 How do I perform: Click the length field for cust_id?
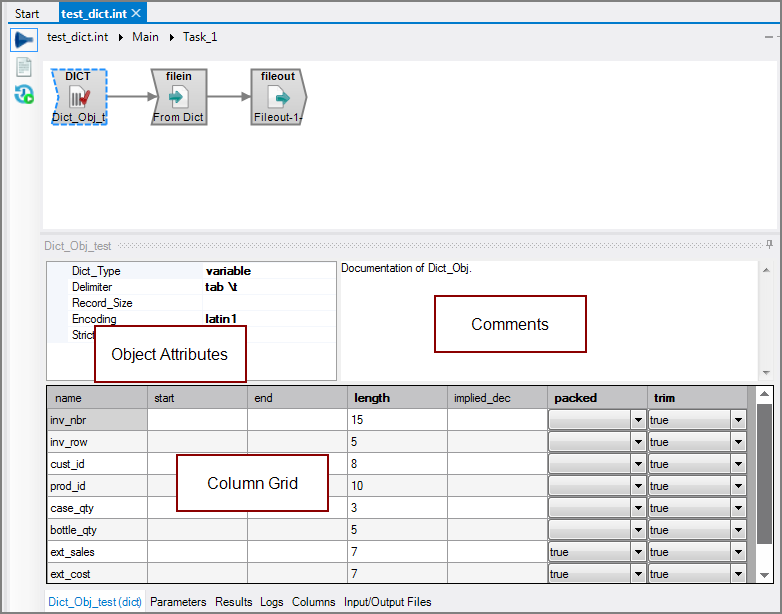396,464
